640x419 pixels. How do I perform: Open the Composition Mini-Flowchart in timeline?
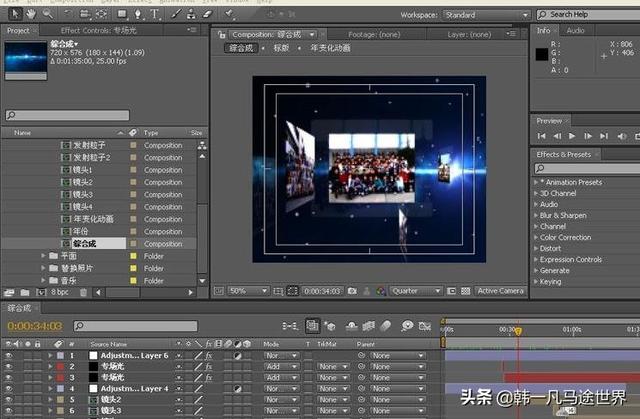[290, 326]
